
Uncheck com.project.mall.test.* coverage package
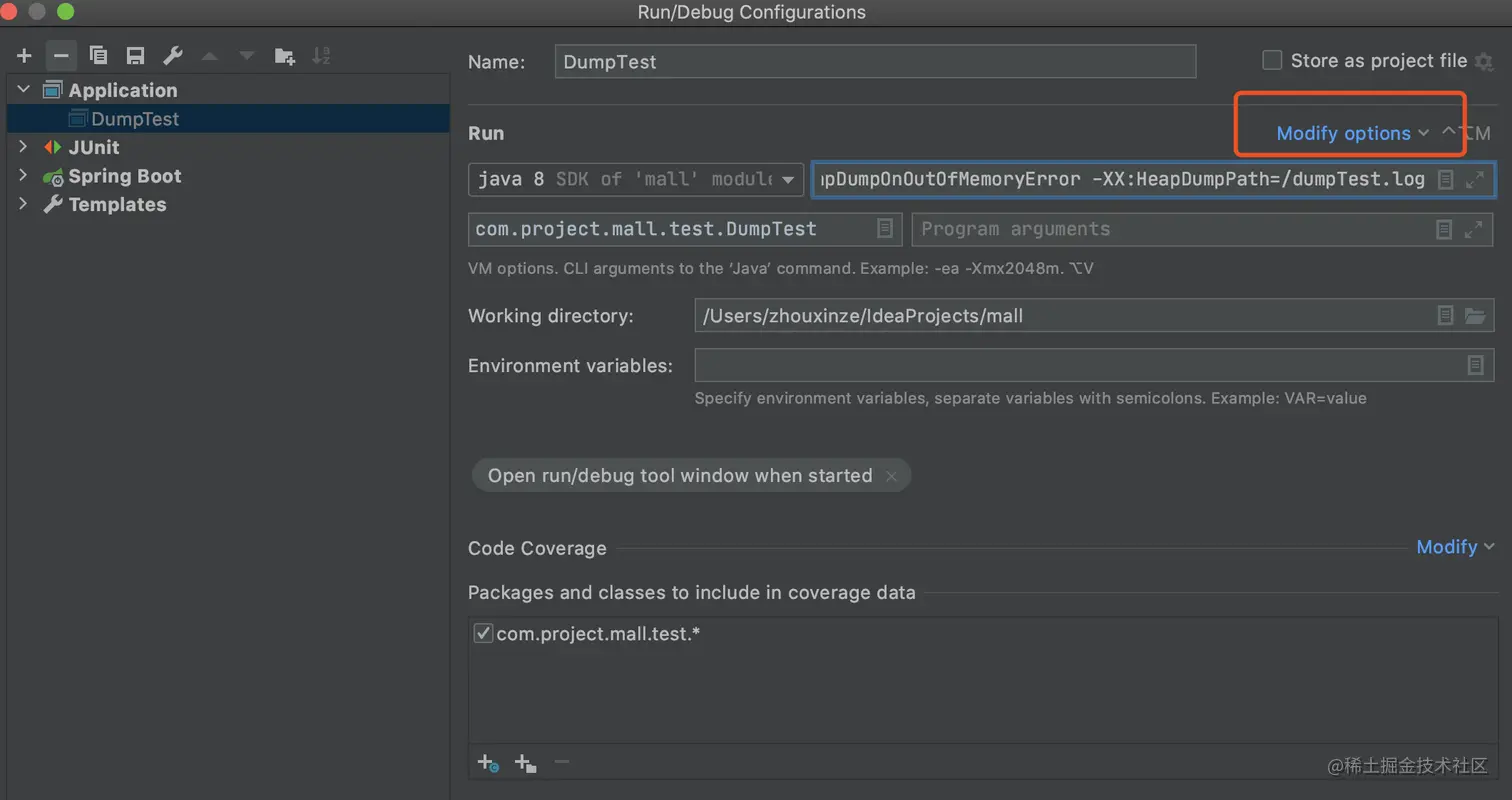click(483, 633)
